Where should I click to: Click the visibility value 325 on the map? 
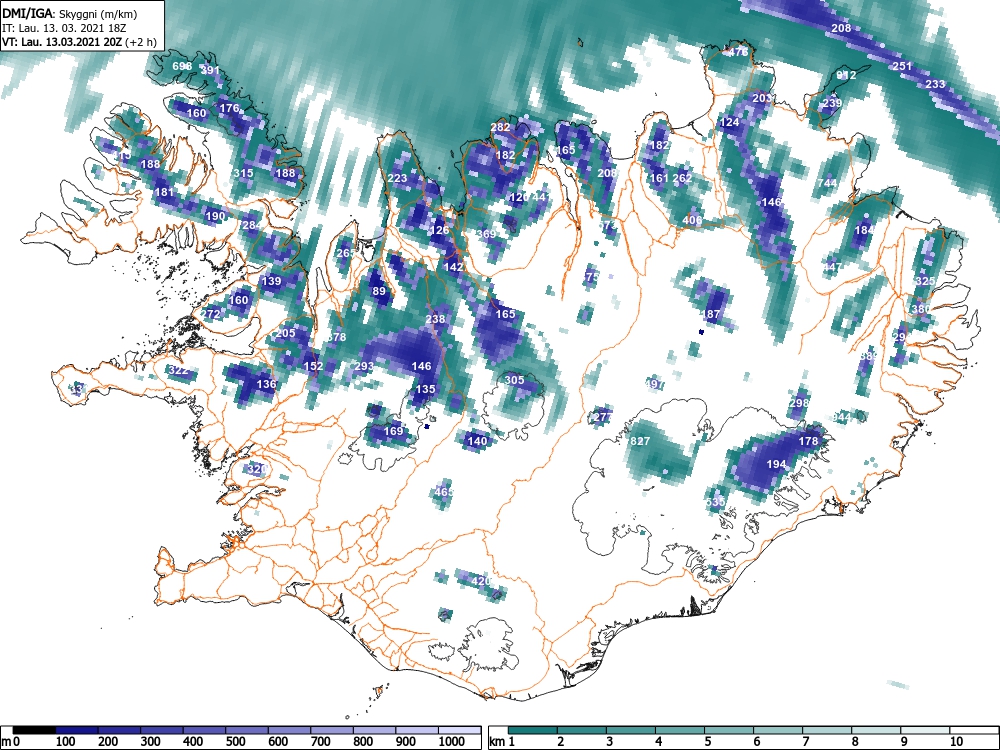(x=925, y=281)
